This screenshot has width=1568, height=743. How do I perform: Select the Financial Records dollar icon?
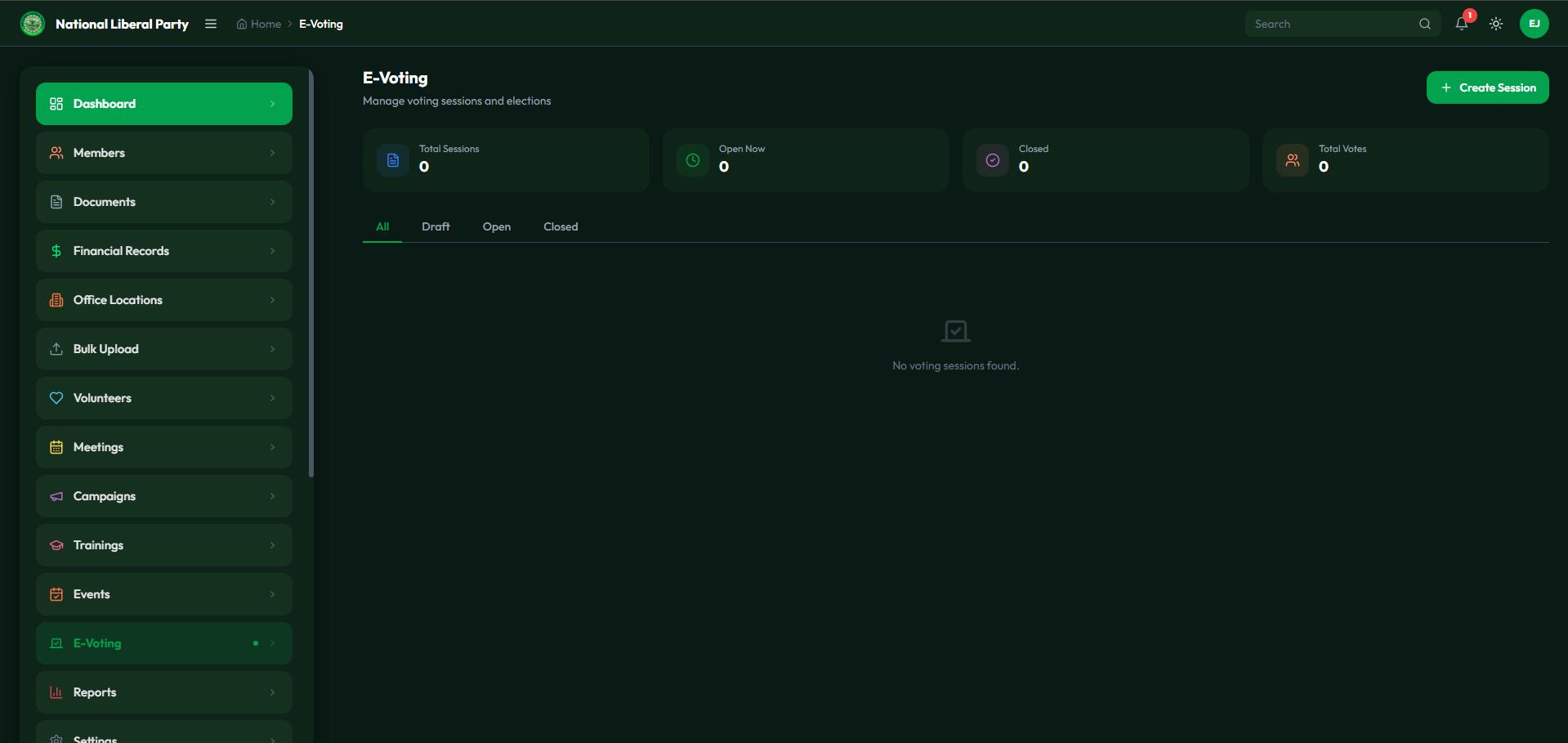click(x=56, y=251)
